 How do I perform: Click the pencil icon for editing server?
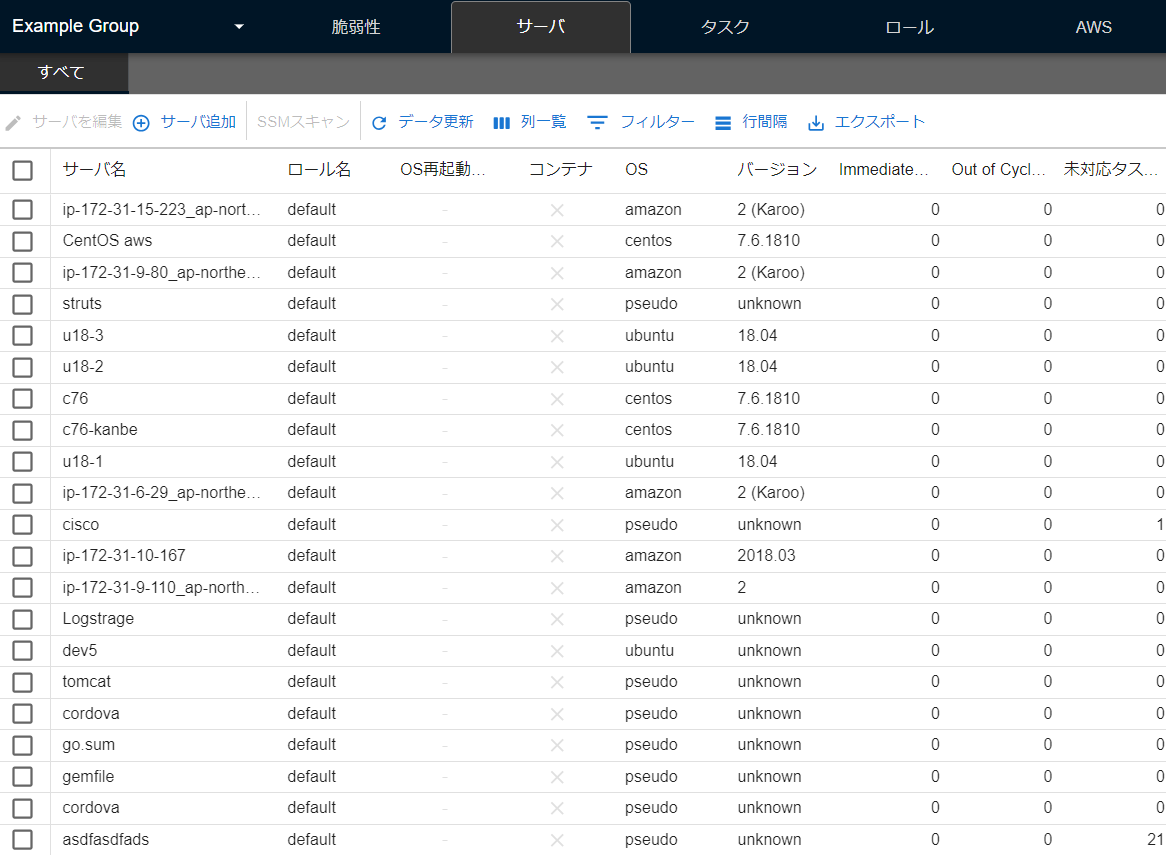pos(13,123)
